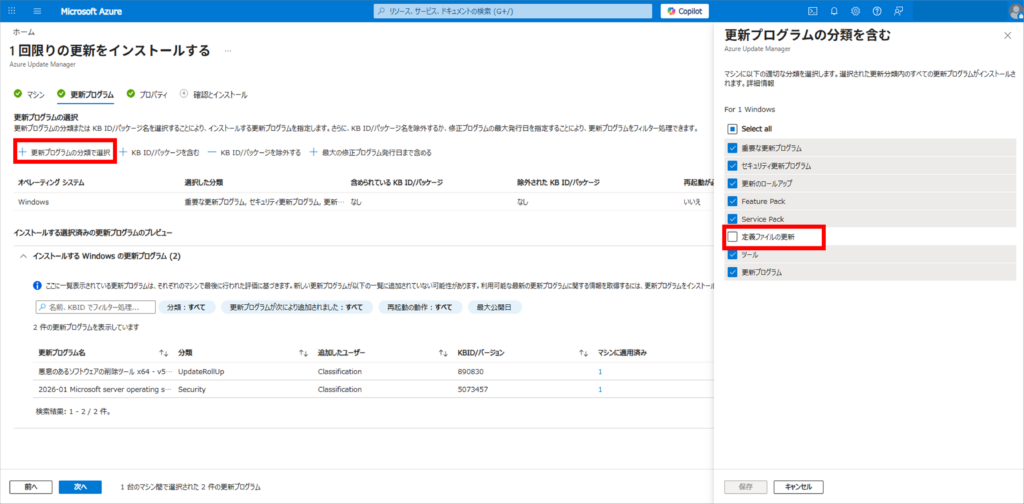
Task: Click the help question mark icon
Action: point(877,11)
